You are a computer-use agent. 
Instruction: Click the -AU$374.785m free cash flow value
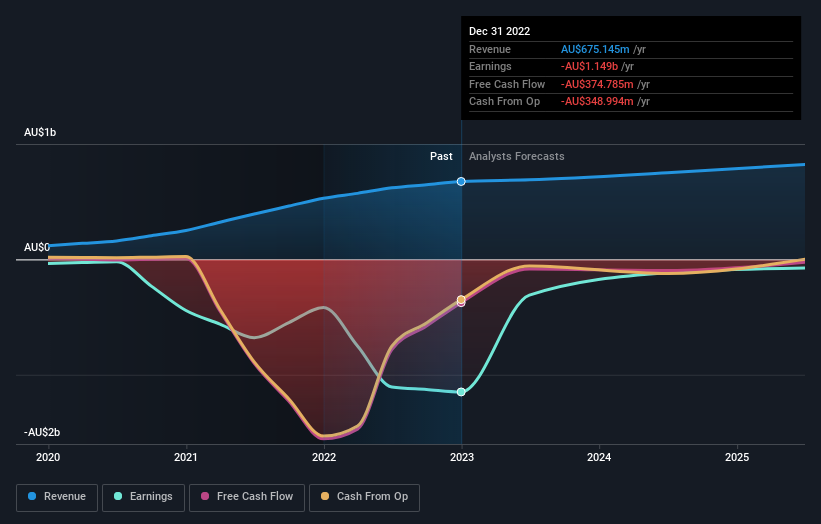(x=597, y=84)
